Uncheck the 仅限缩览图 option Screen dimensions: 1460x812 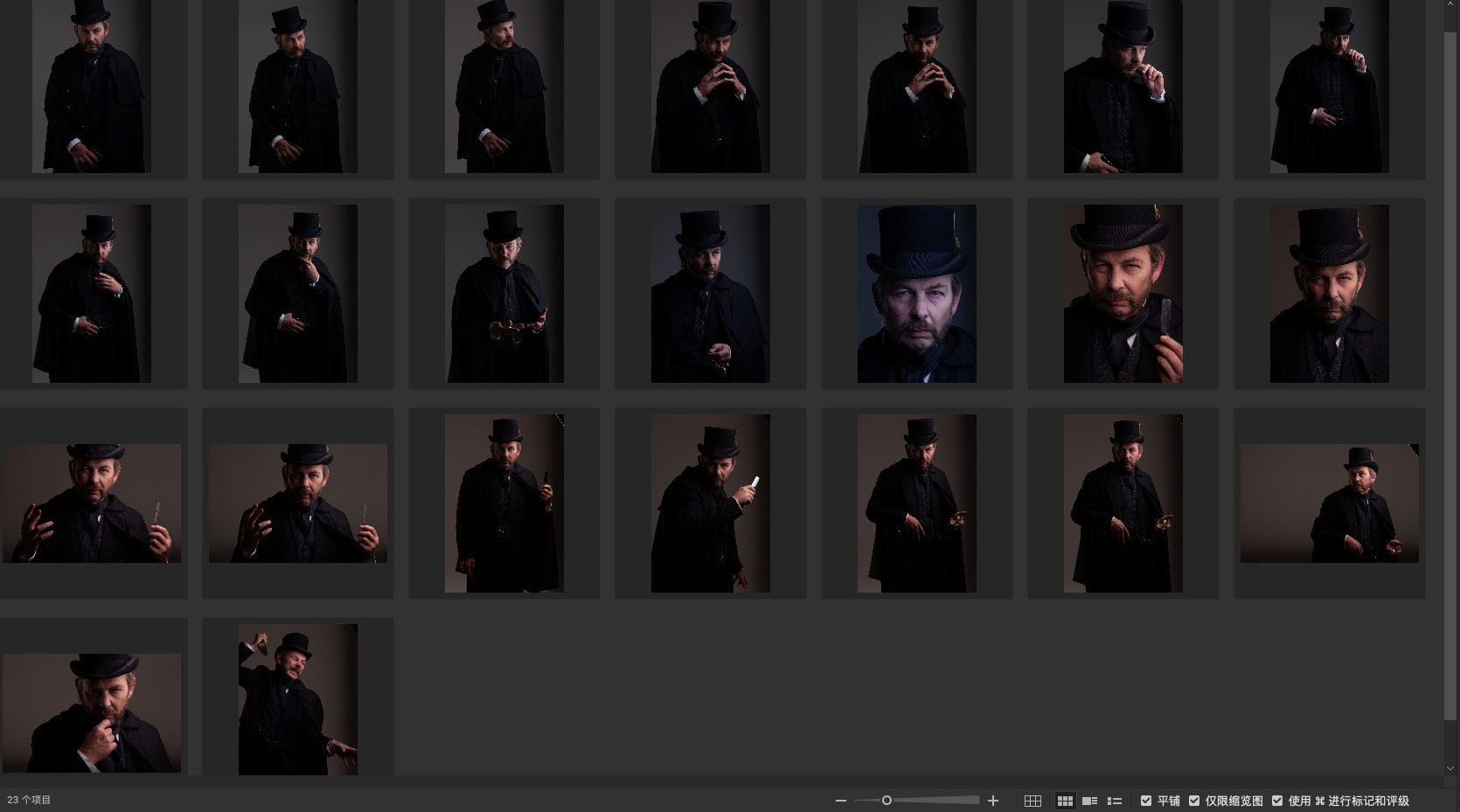[x=1194, y=801]
